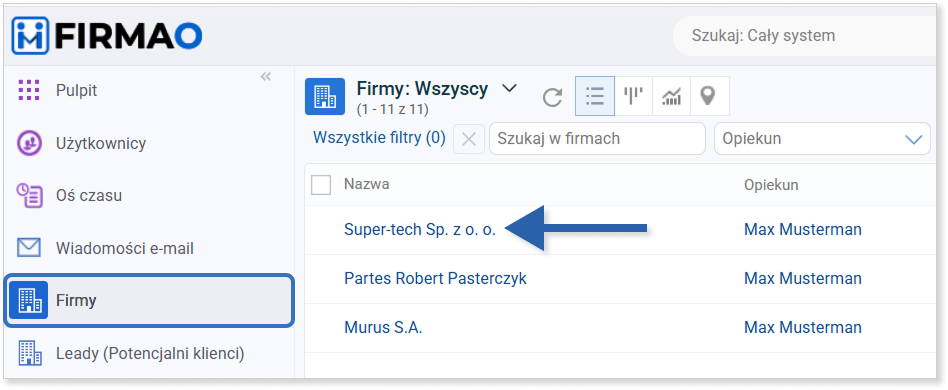The image size is (948, 390).
Task: Click the refresh list icon
Action: click(552, 97)
